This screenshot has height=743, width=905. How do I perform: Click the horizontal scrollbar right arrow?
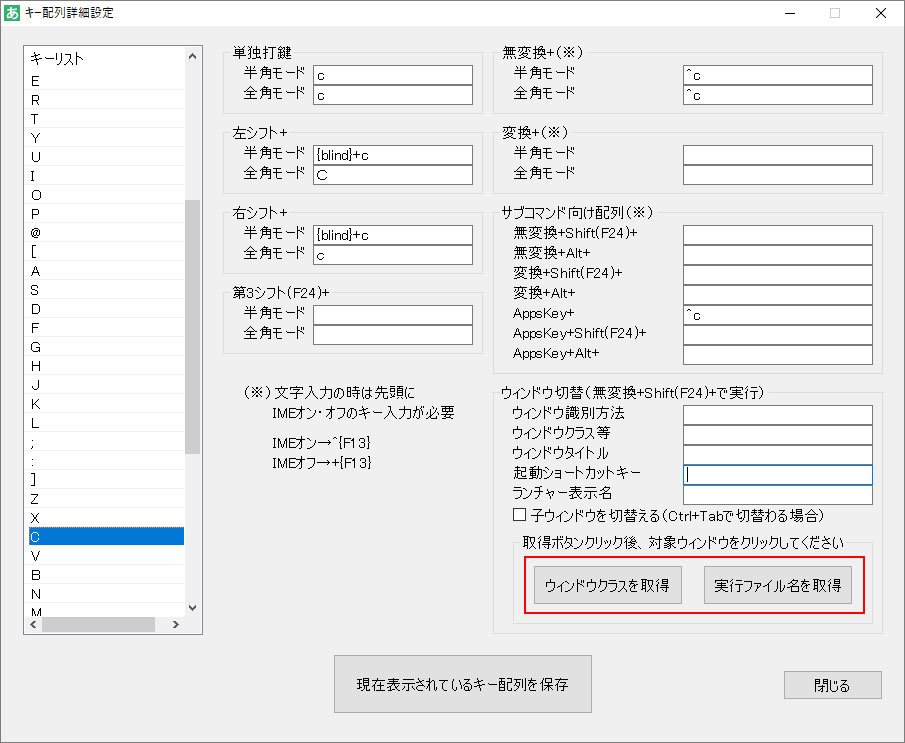(x=177, y=624)
